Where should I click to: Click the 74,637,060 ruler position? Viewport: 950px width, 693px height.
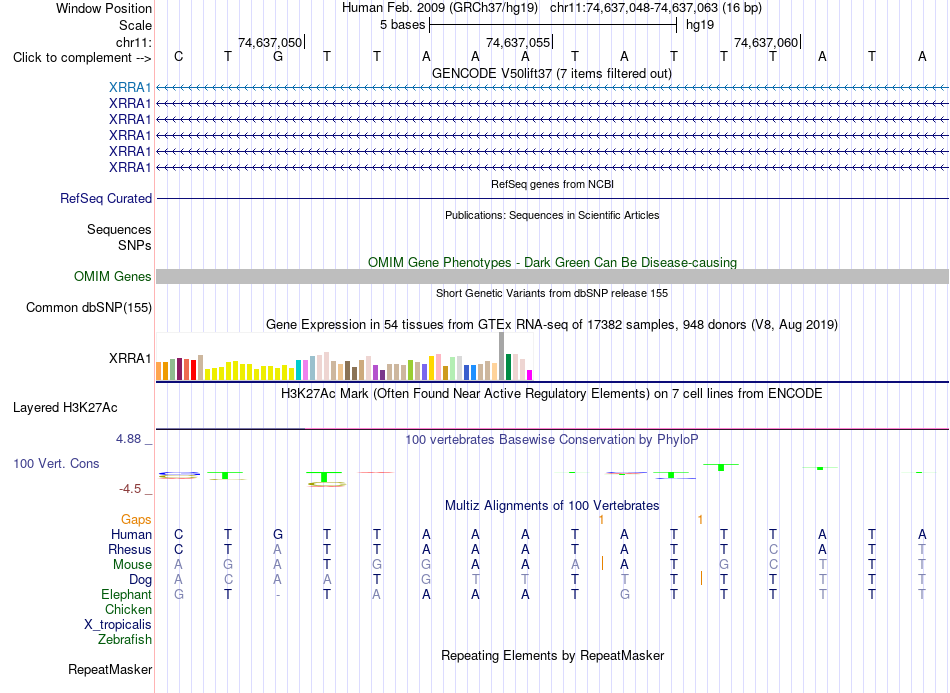766,42
